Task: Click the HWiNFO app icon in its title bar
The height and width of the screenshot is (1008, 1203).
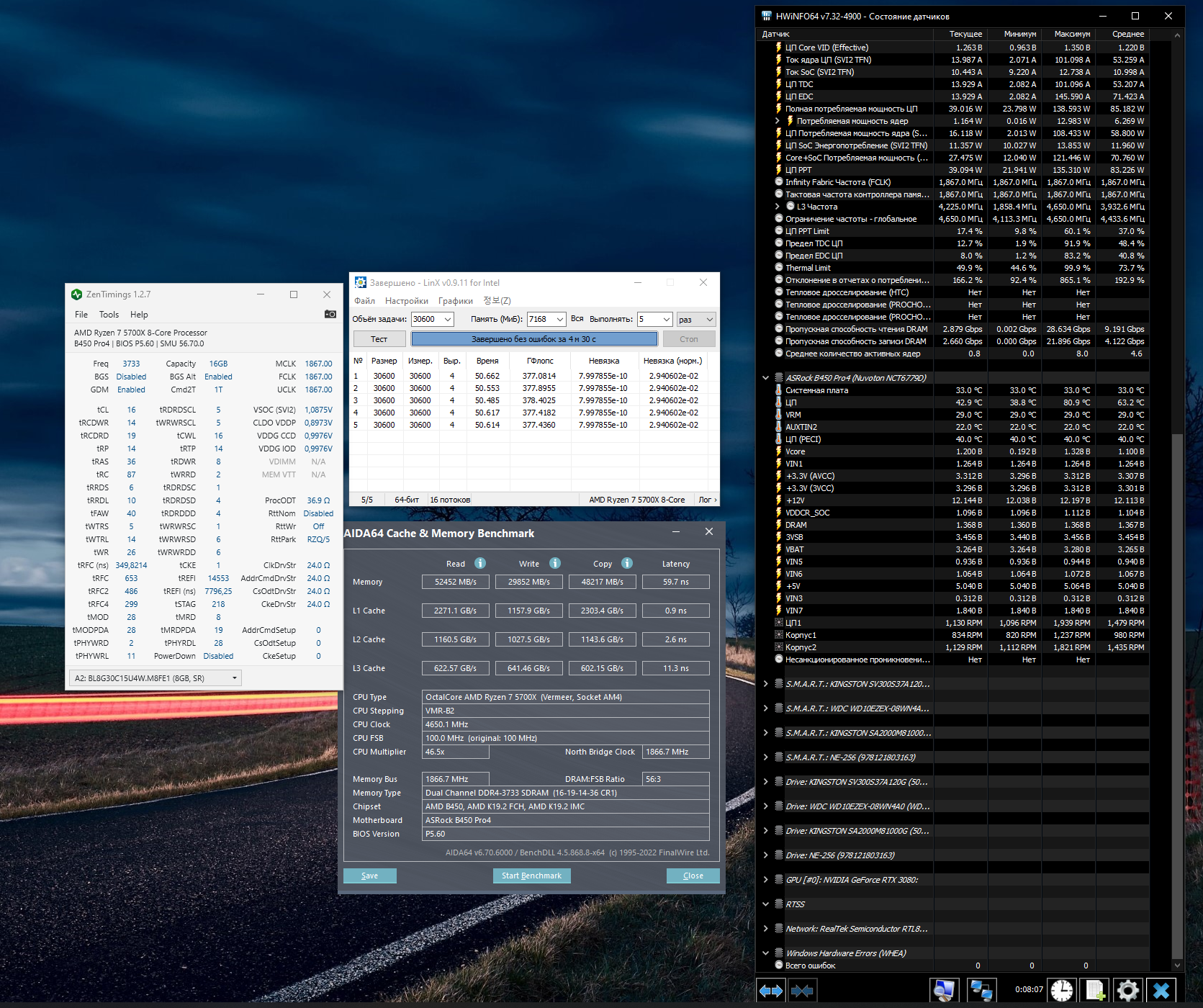Action: tap(767, 16)
